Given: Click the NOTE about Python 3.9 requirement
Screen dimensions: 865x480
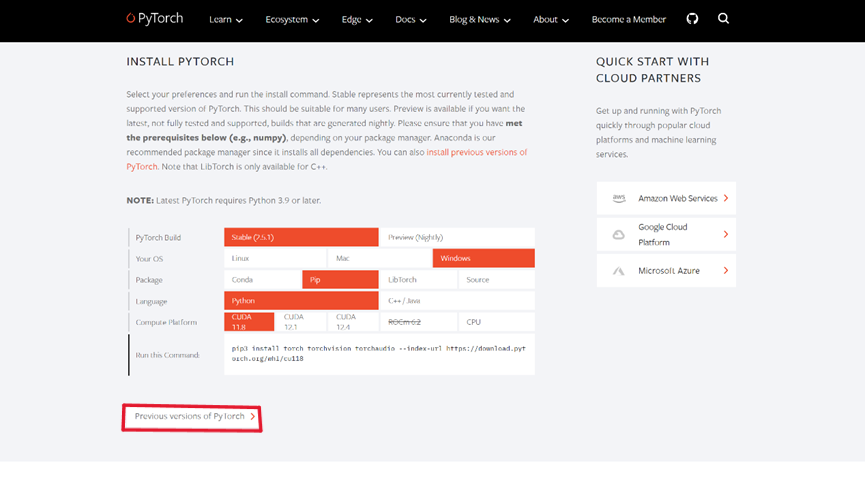Looking at the screenshot, I should 223,201.
